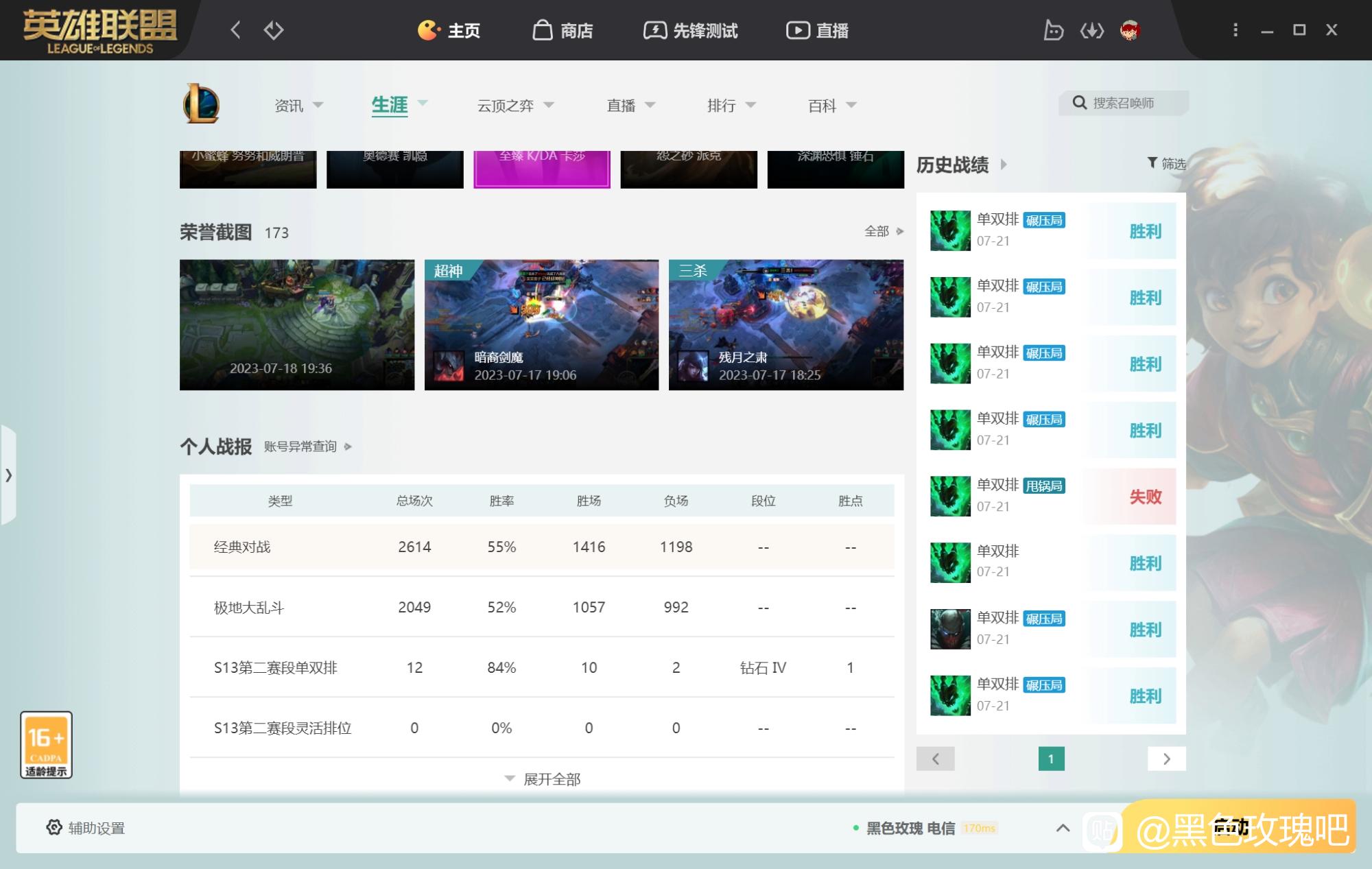Click the back navigation arrow
The height and width of the screenshot is (869, 1372).
[x=235, y=30]
